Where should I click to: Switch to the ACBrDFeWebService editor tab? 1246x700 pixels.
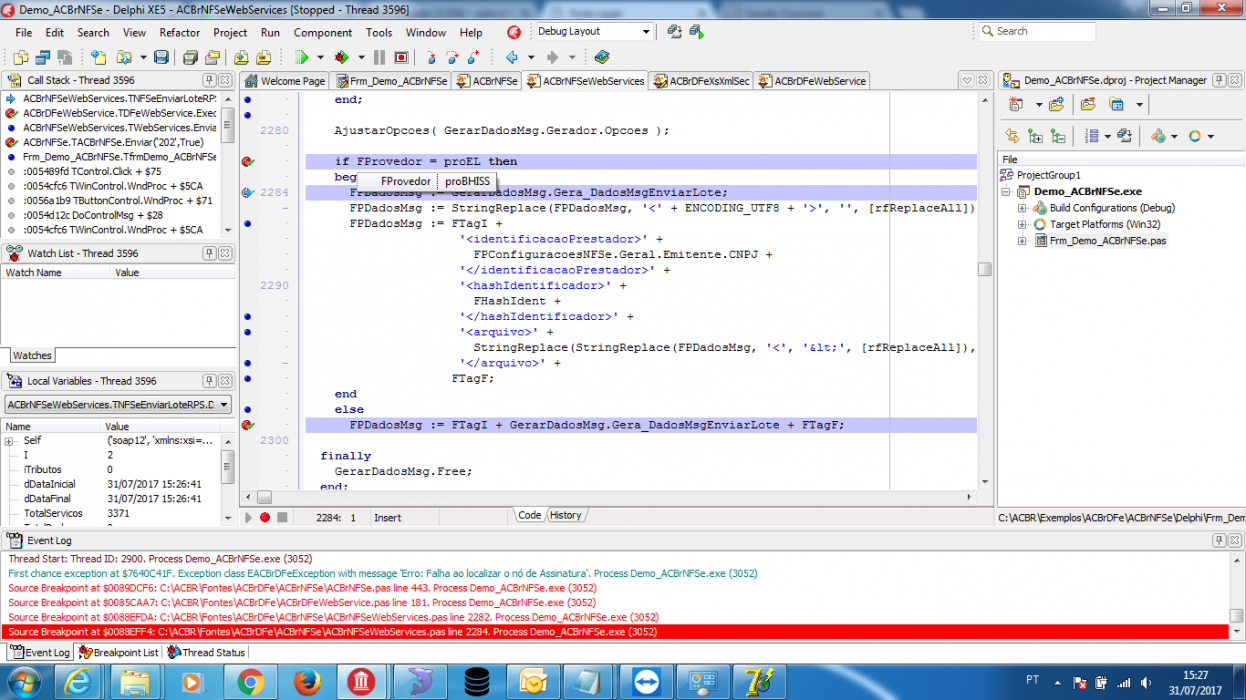812,81
